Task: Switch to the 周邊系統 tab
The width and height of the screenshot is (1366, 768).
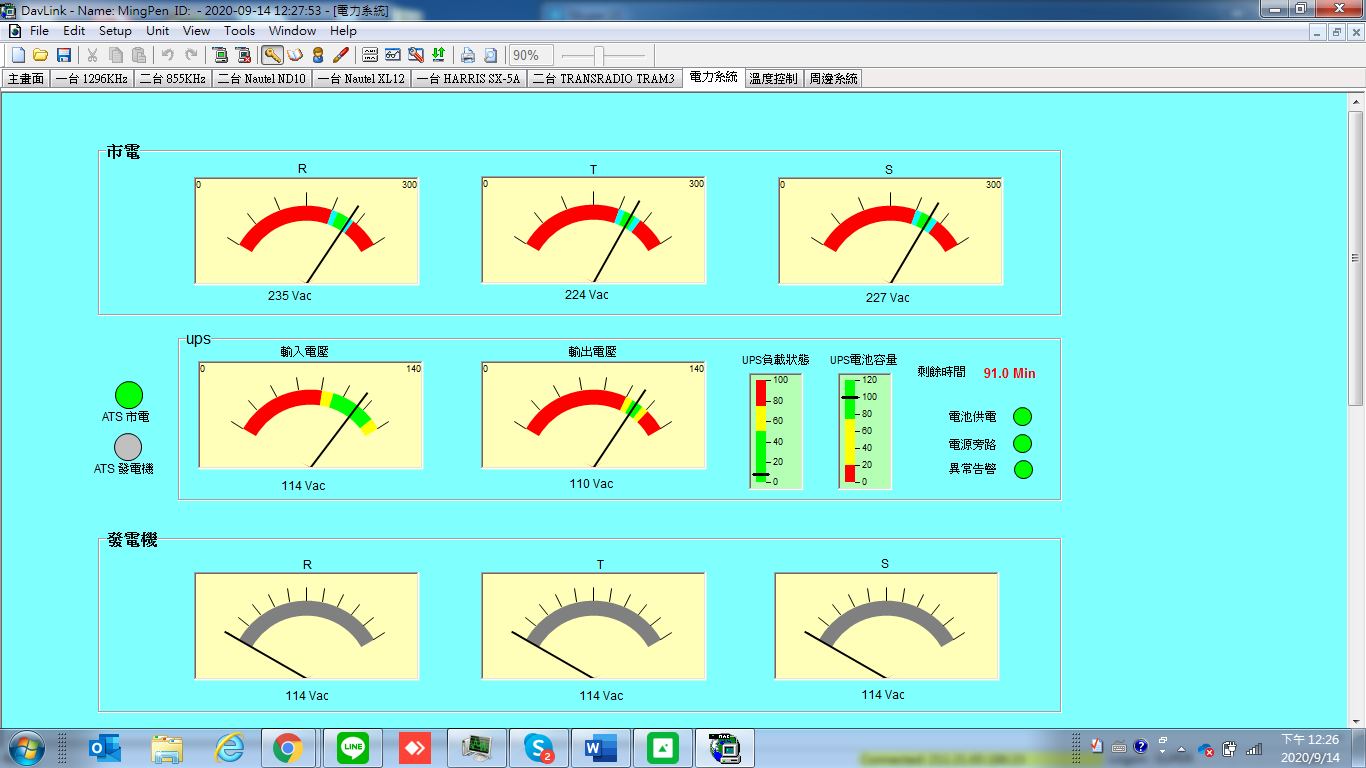Action: pos(833,78)
